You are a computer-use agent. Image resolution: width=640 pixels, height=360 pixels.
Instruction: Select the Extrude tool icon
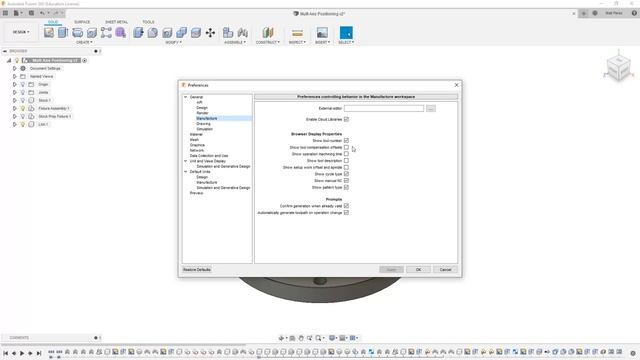[x=63, y=32]
